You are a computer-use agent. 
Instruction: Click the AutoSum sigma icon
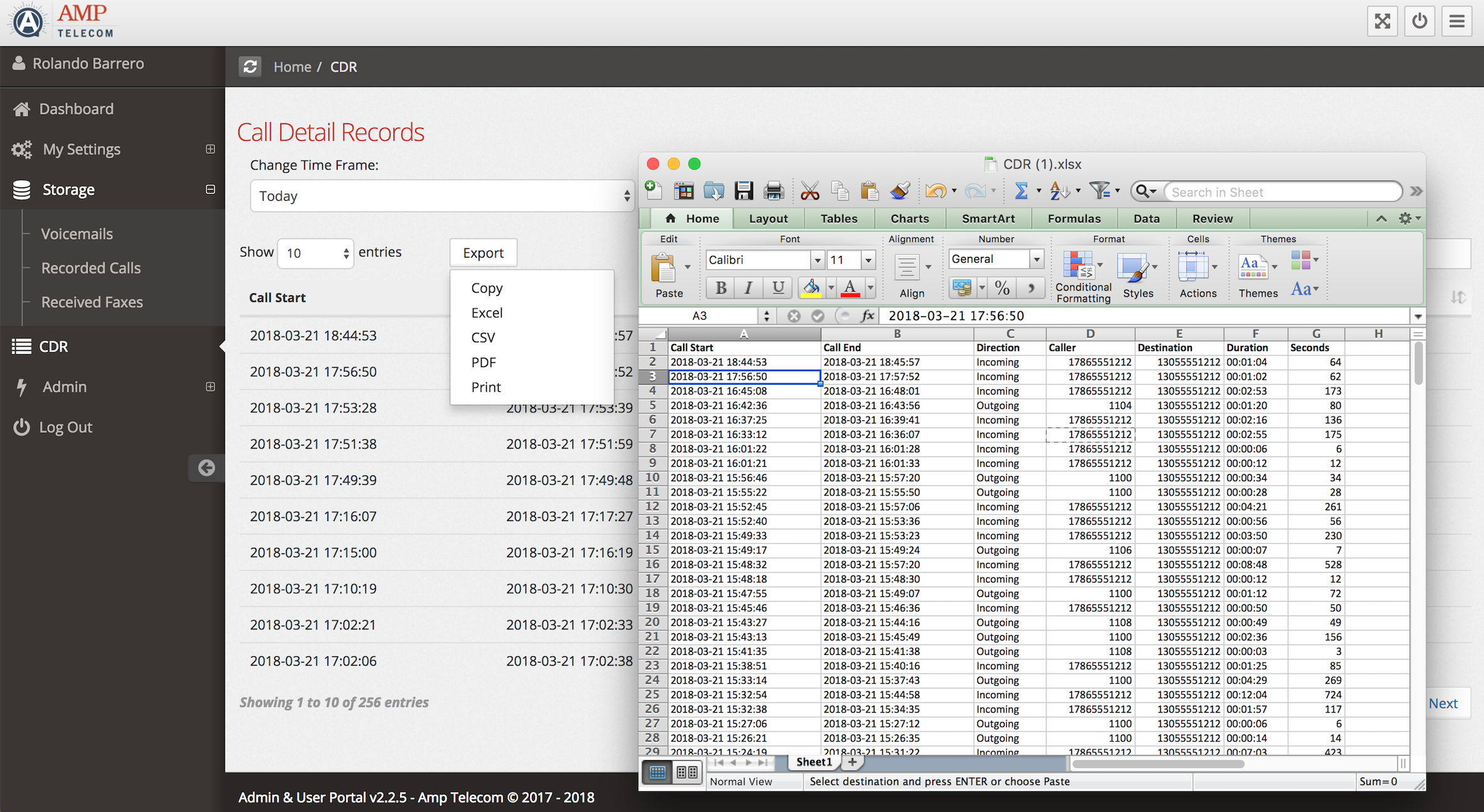[1021, 191]
